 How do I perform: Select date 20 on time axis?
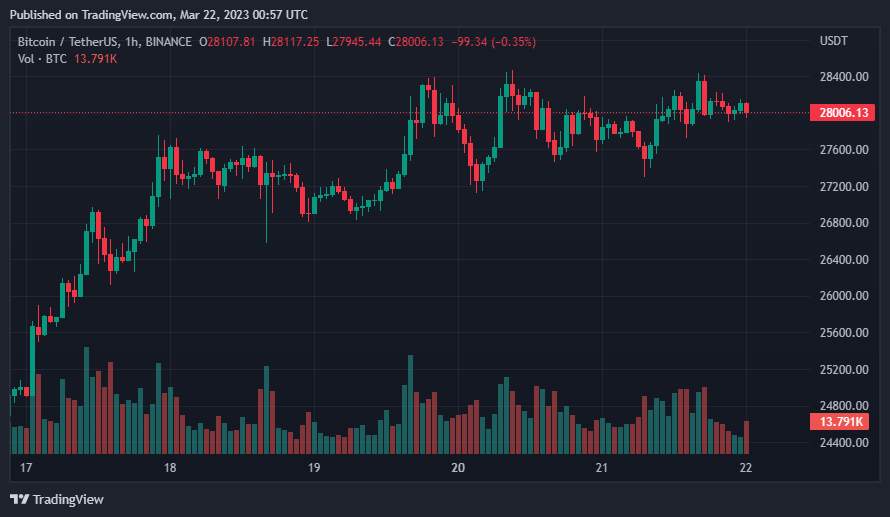pyautogui.click(x=457, y=468)
